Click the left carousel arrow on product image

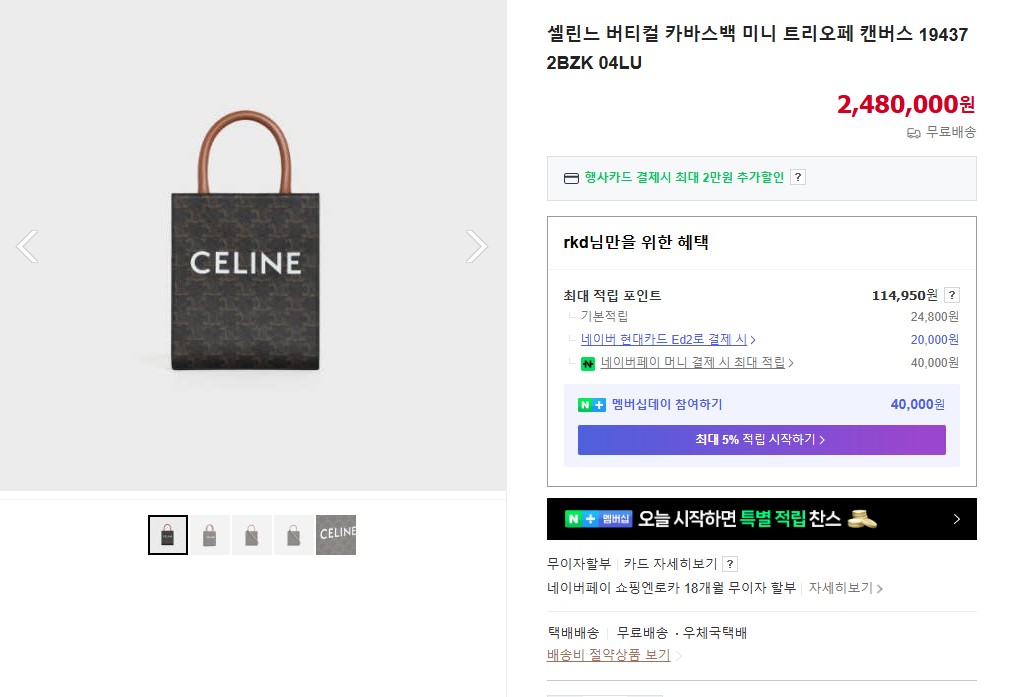coord(27,246)
